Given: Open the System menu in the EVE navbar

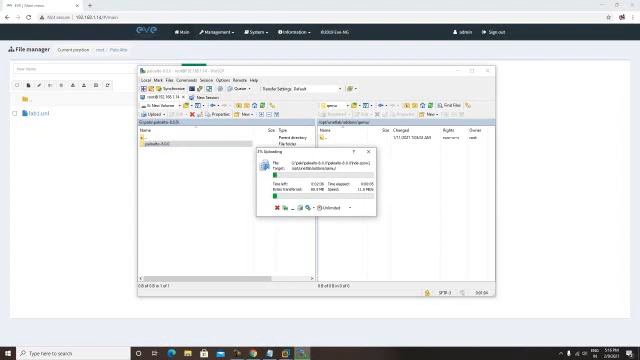Looking at the screenshot, I should [256, 32].
